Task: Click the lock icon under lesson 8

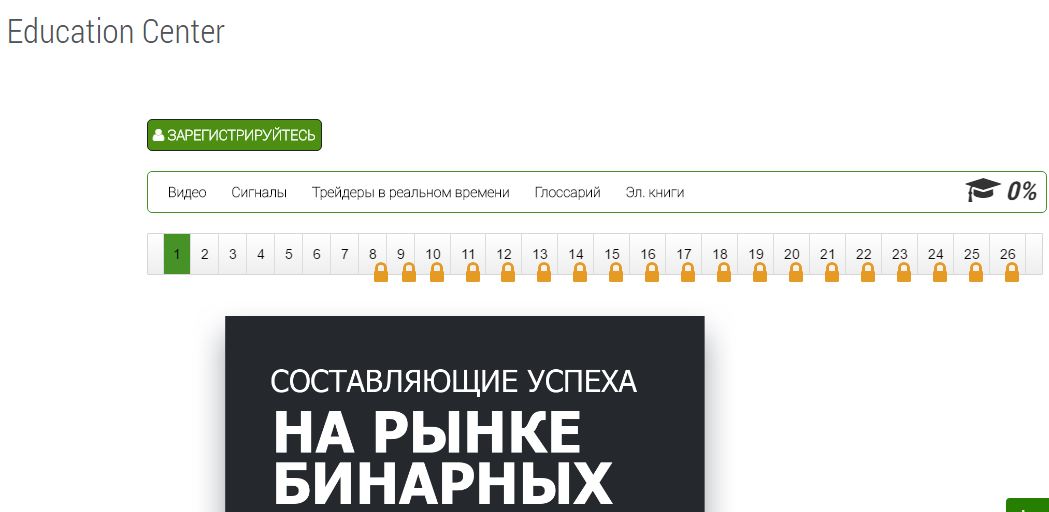Action: coord(381,272)
